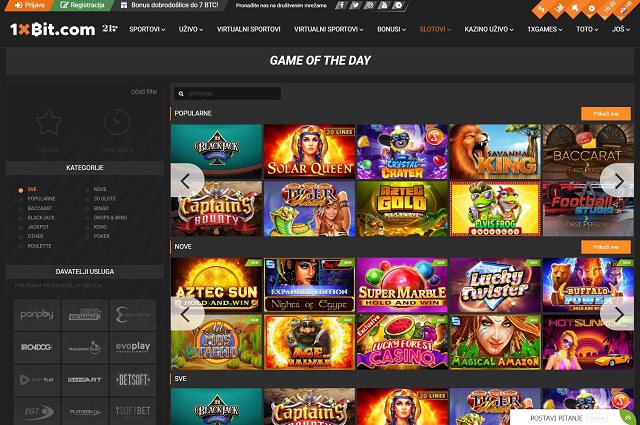Open the settings gear icon in orange ribbon
Screen dimensions: 640x425
pyautogui.click(x=591, y=8)
